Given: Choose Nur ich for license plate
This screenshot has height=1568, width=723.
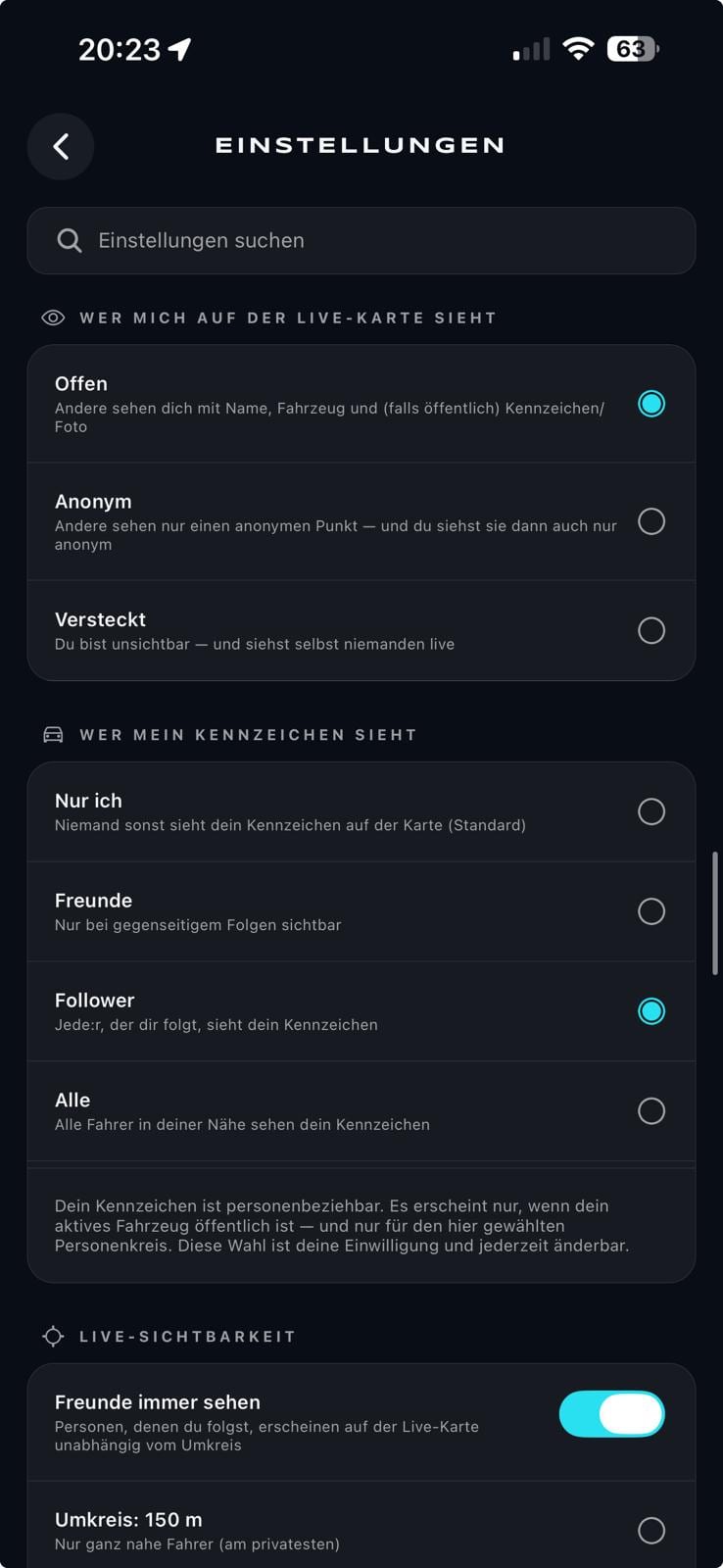Looking at the screenshot, I should pyautogui.click(x=651, y=811).
